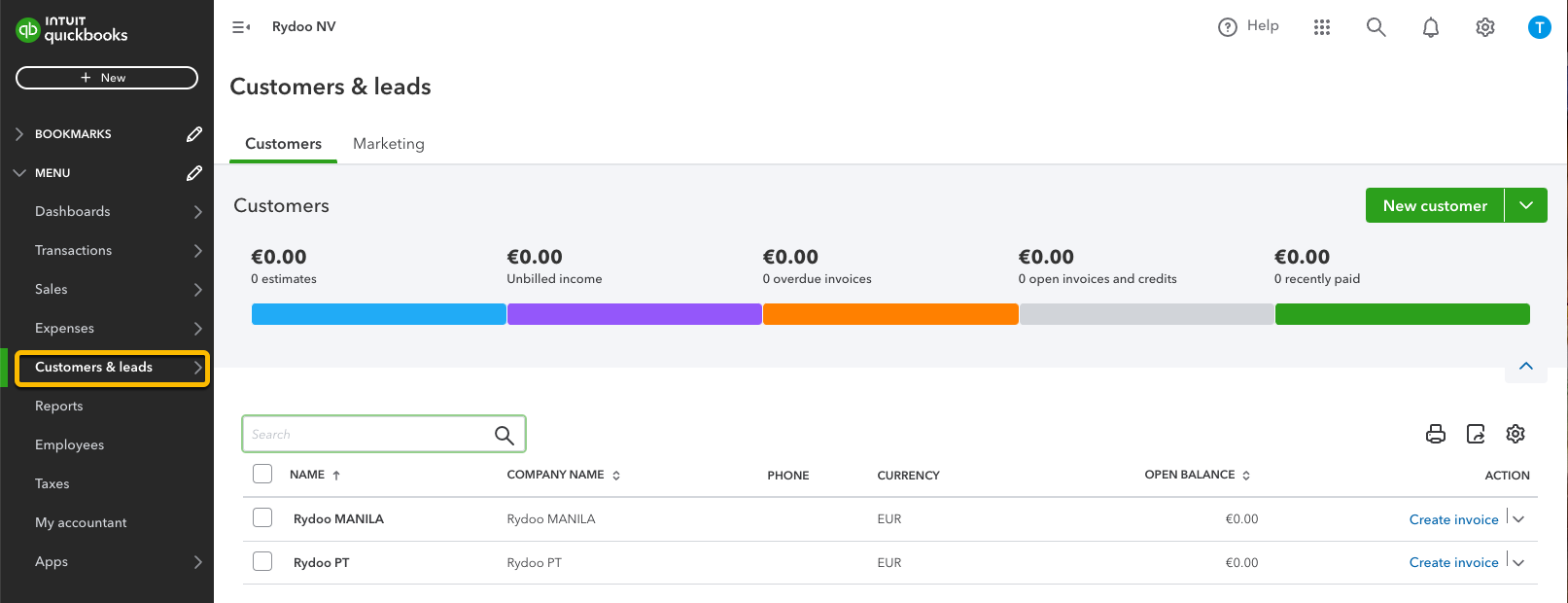Open My accountant in sidebar
Viewport: 1568px width, 603px height.
click(81, 523)
